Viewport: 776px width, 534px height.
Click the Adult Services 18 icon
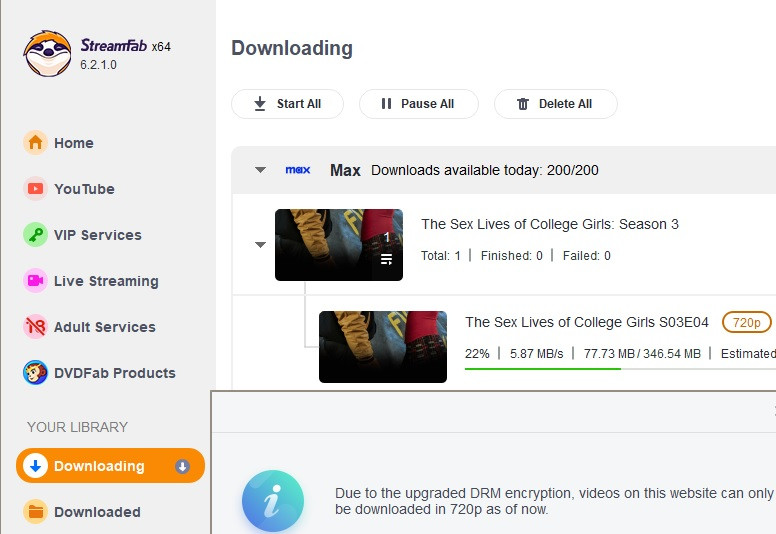(x=35, y=327)
